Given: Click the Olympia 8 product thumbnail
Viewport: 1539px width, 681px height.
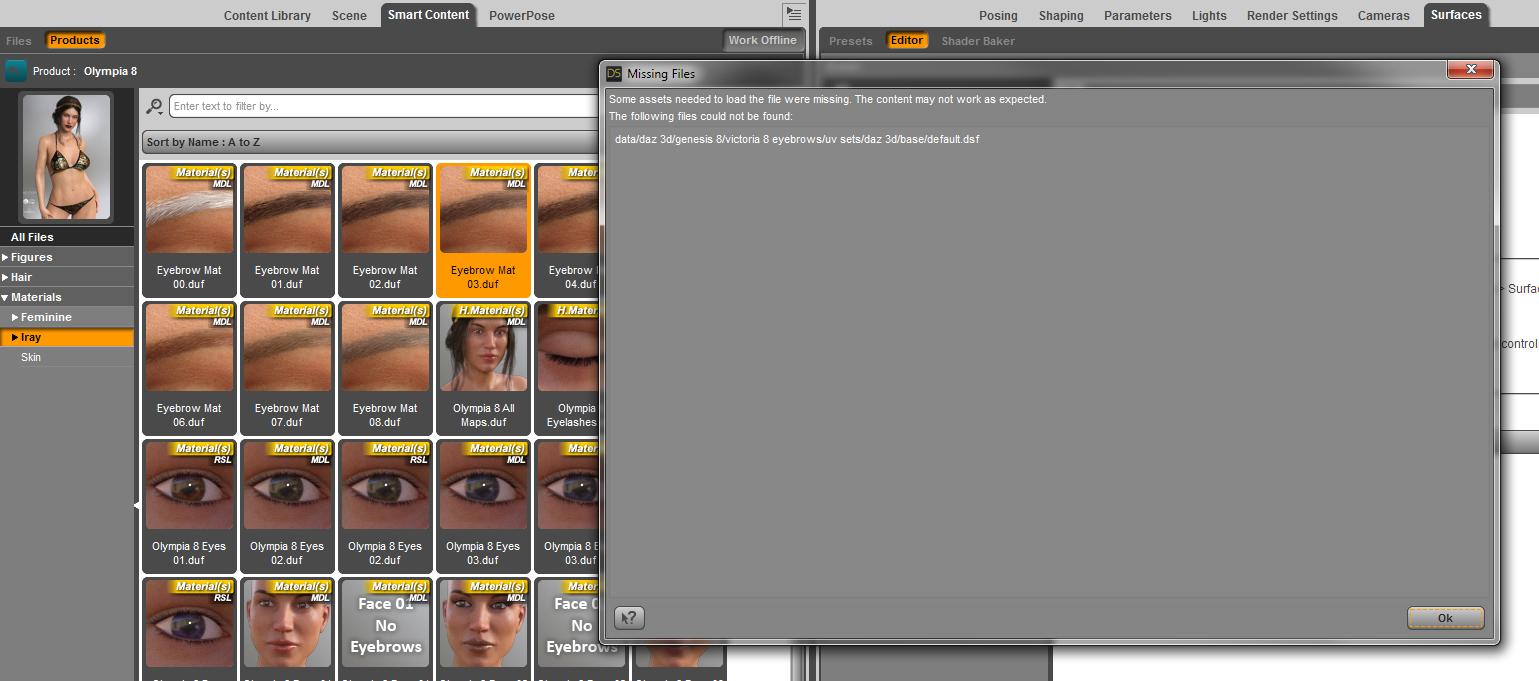Looking at the screenshot, I should pos(66,157).
